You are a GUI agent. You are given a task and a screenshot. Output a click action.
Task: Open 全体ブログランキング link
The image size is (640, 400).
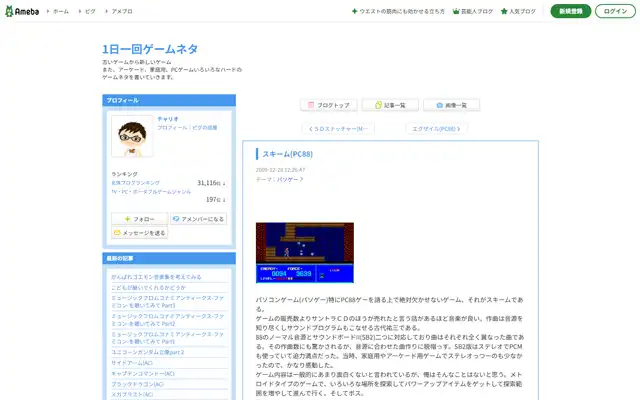point(136,183)
